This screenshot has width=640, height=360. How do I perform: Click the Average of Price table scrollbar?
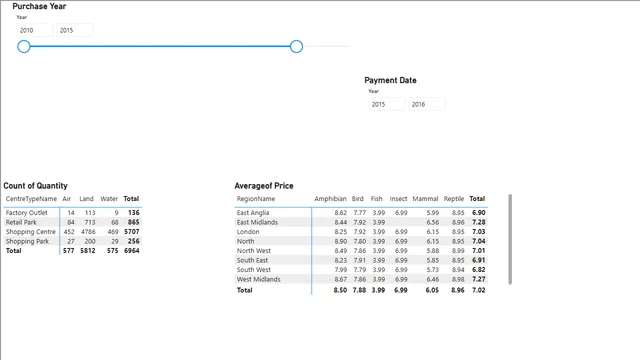[510, 239]
